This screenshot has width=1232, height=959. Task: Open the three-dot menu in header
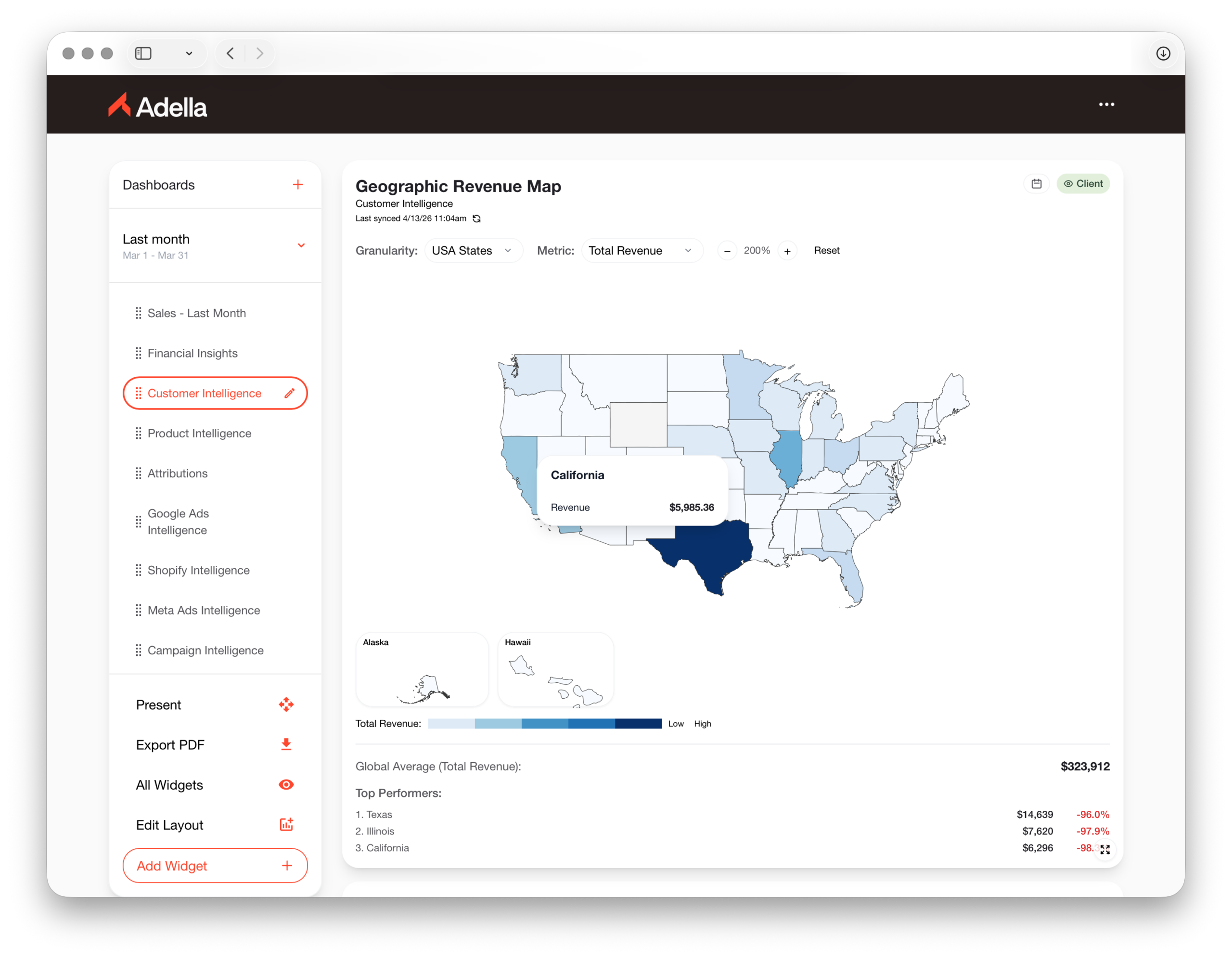(1106, 104)
